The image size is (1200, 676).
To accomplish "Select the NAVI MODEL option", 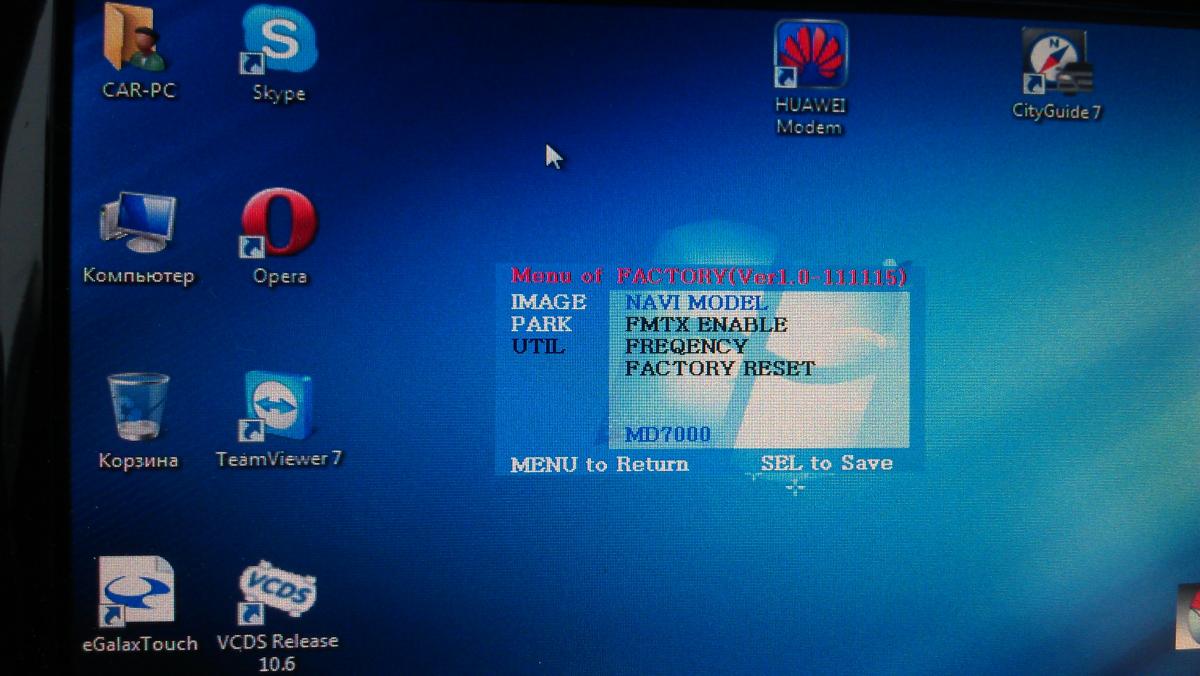I will (x=696, y=302).
